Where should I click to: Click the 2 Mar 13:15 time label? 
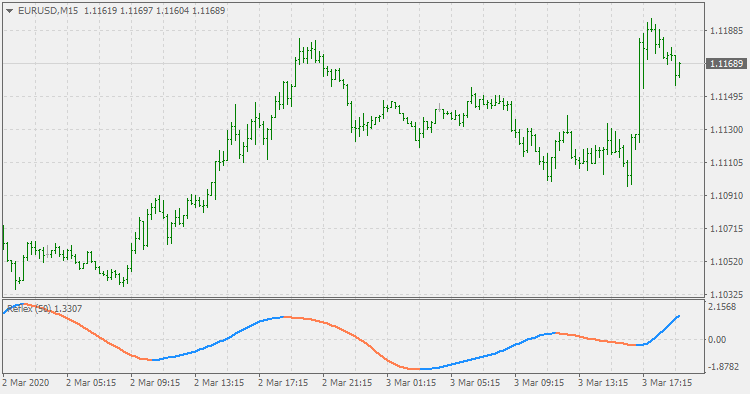pos(219,383)
